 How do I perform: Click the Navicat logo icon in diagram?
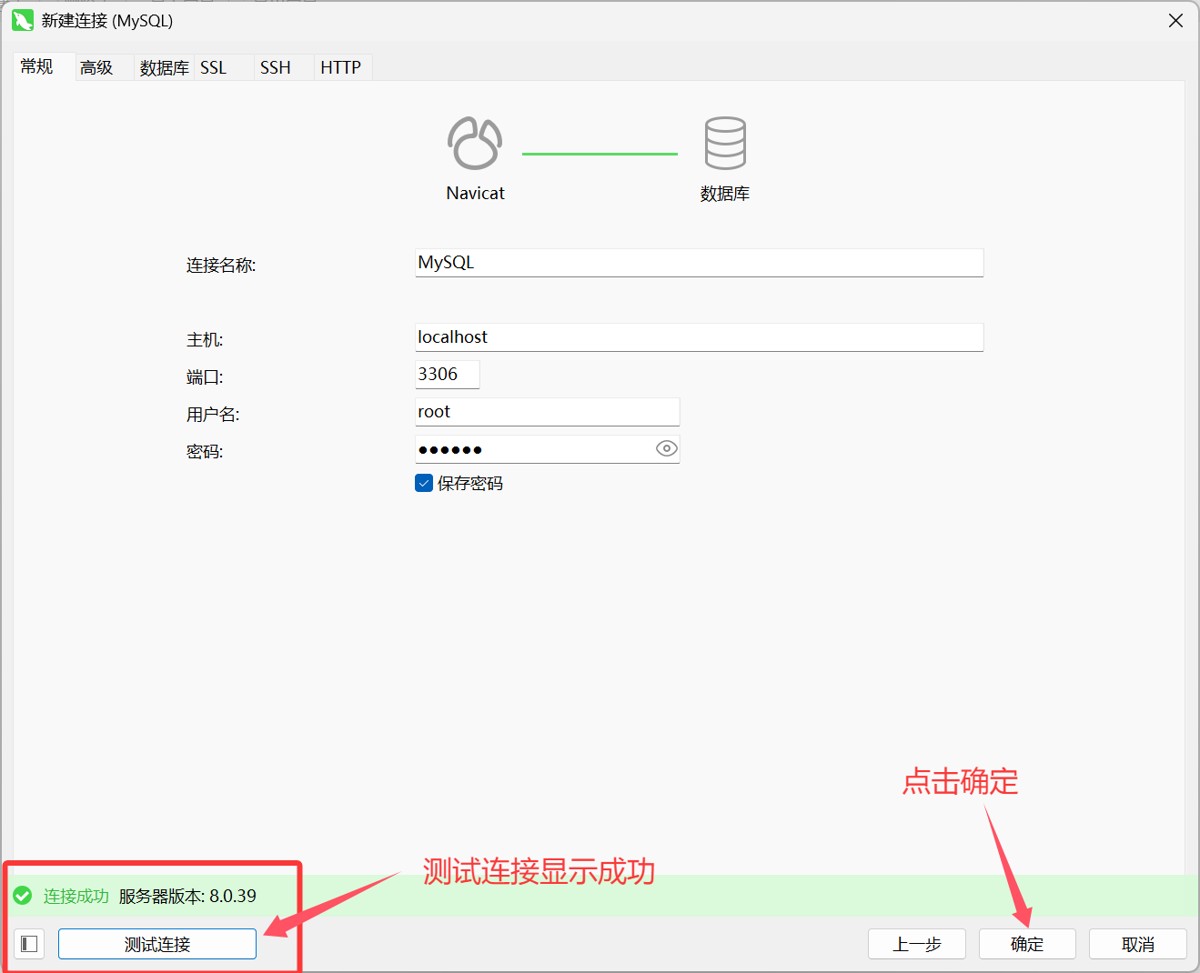(x=475, y=143)
